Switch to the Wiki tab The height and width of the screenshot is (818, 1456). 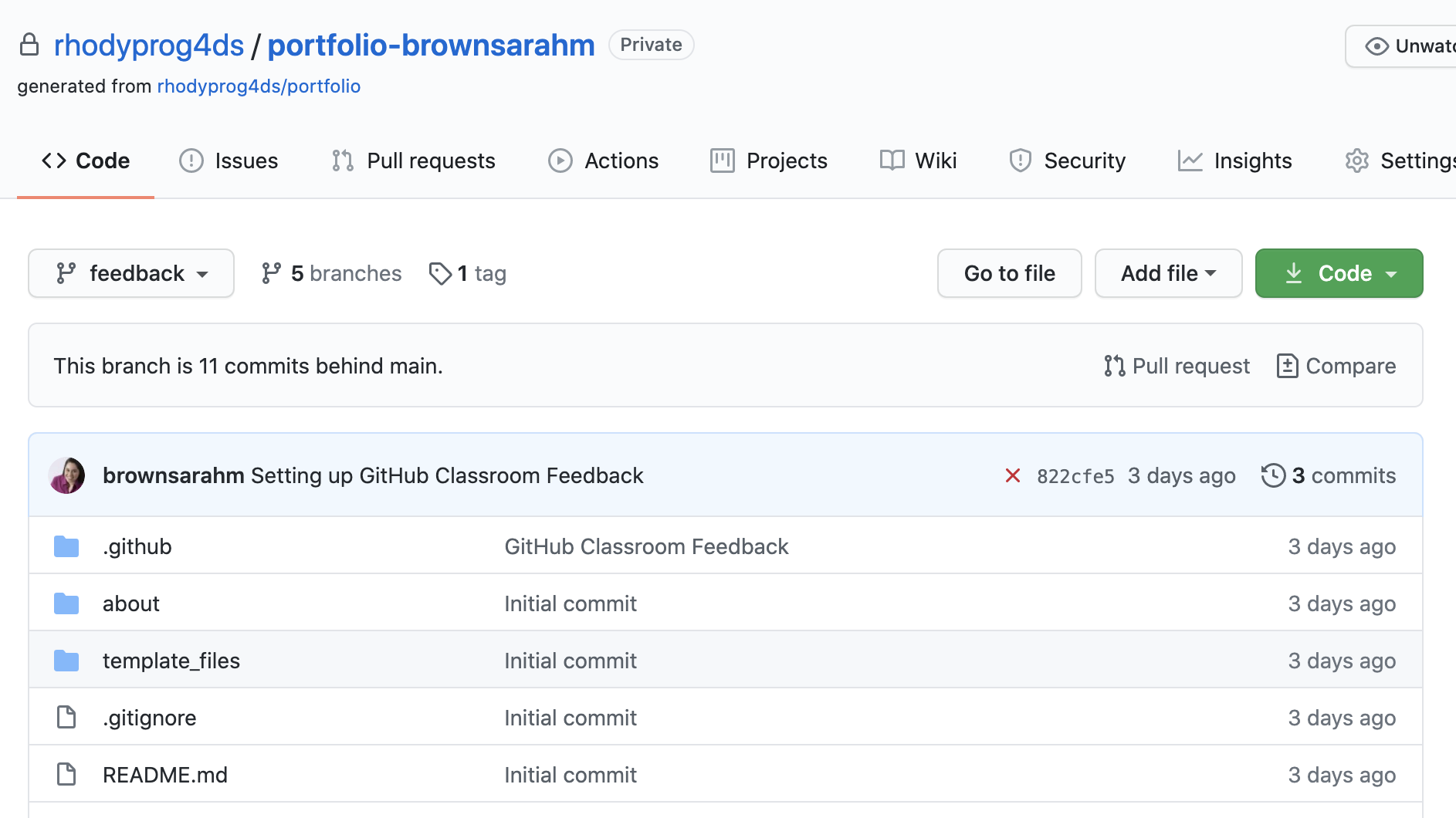(919, 161)
